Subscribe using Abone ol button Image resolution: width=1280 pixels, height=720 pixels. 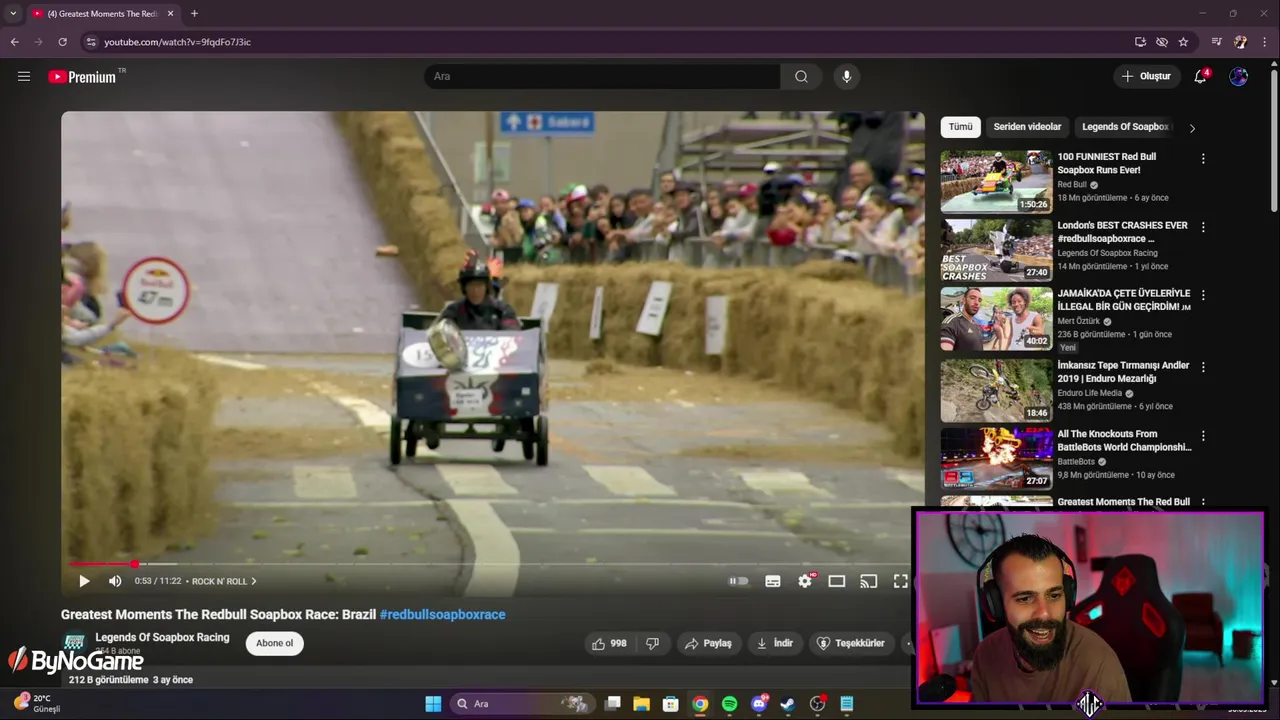click(x=275, y=643)
